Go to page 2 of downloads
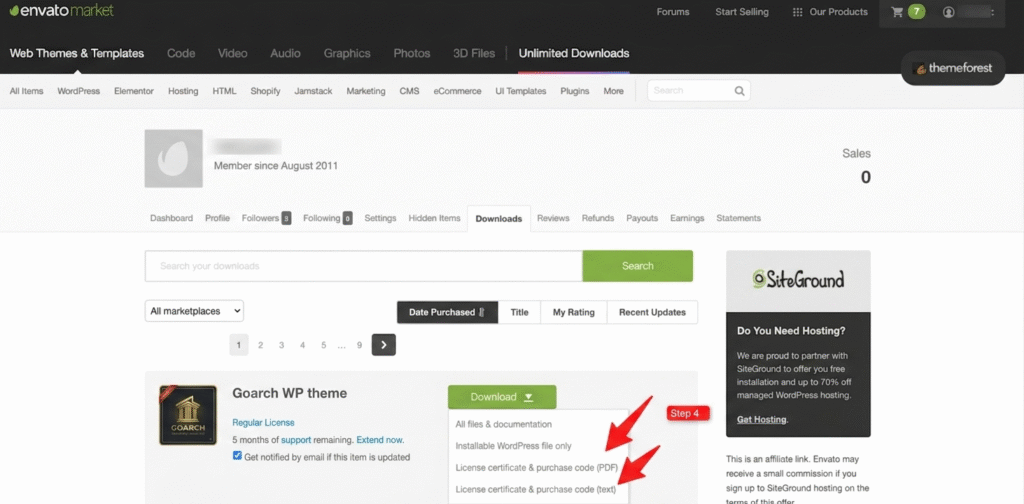This screenshot has width=1024, height=504. [x=261, y=345]
